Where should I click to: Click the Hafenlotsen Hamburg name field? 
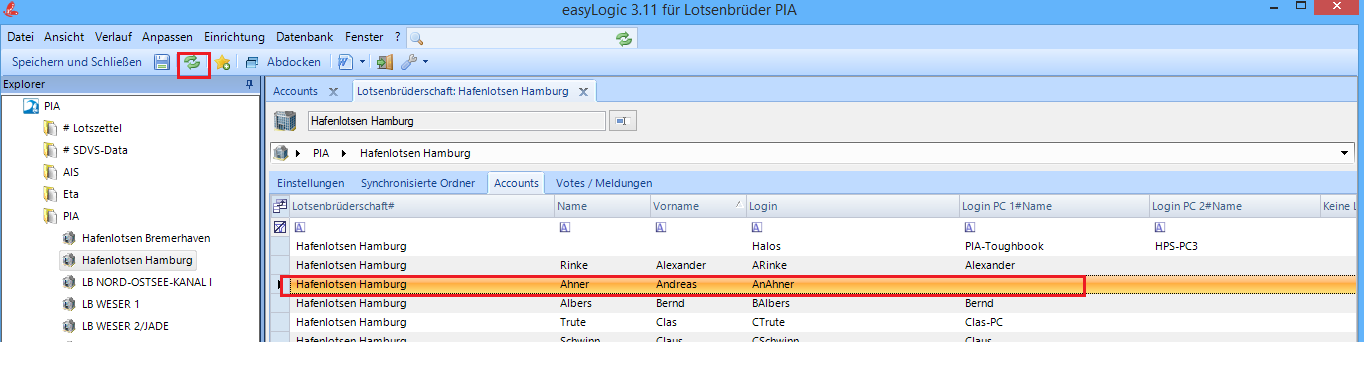[x=455, y=121]
